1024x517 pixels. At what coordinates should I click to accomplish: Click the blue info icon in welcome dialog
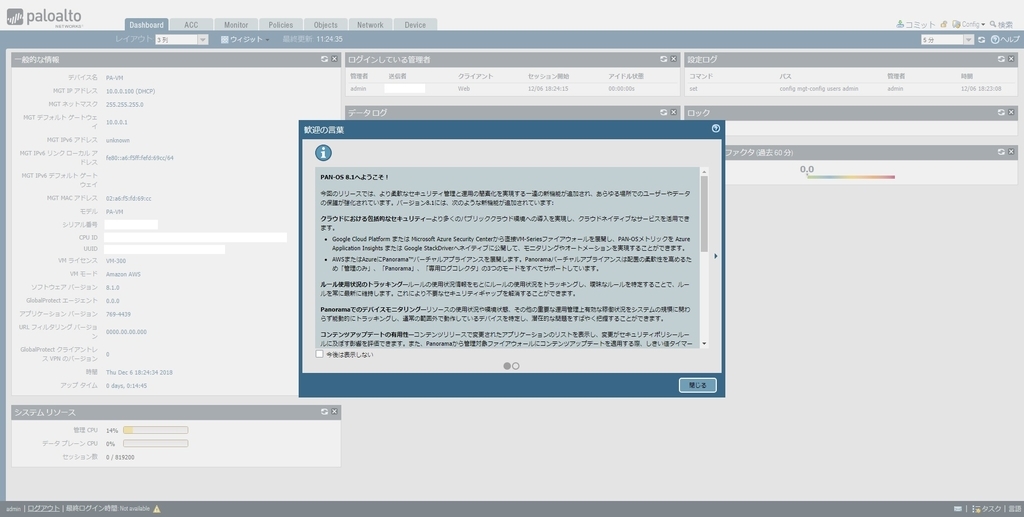(323, 153)
